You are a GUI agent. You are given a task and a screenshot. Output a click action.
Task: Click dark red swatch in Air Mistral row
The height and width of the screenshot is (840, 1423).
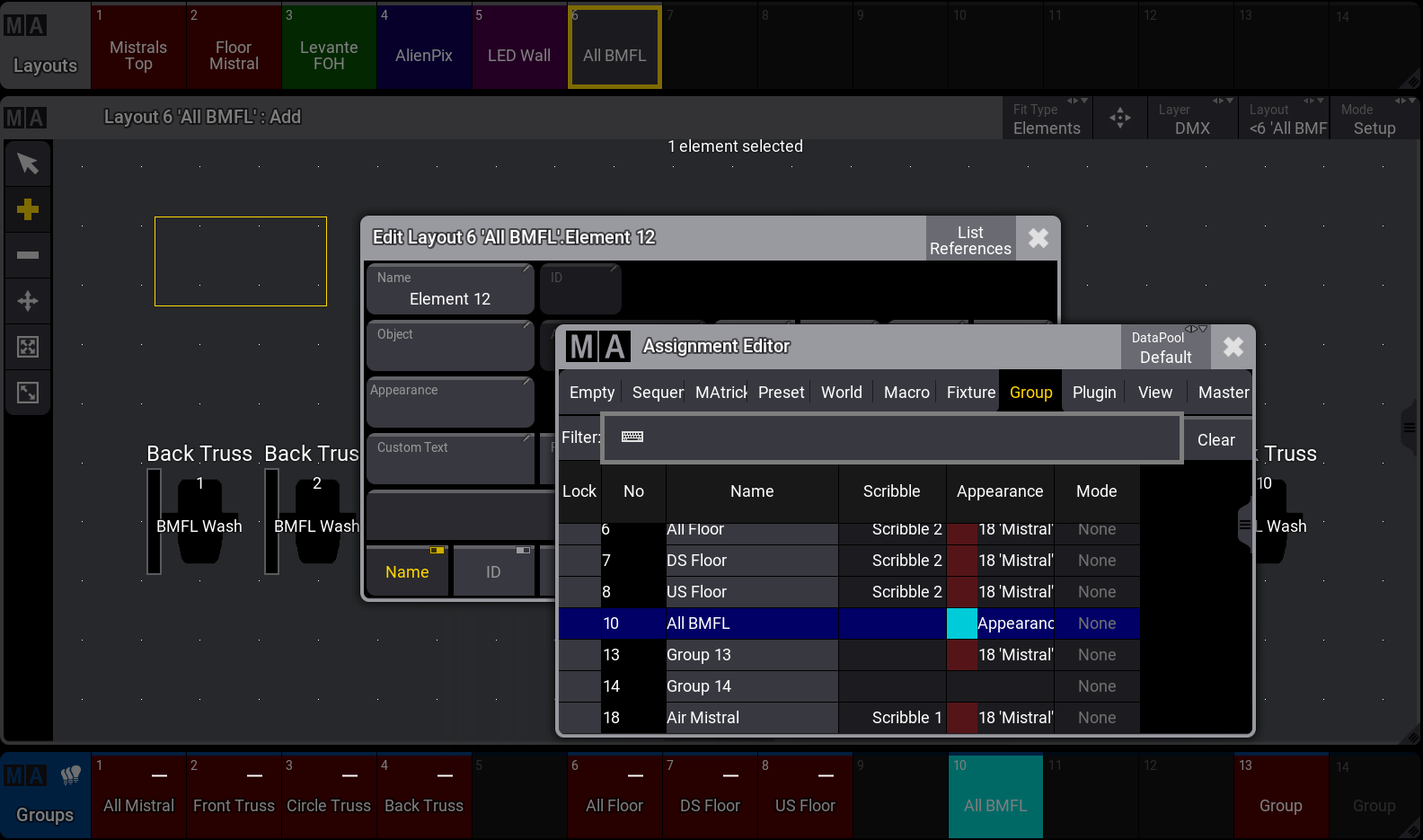coord(962,718)
